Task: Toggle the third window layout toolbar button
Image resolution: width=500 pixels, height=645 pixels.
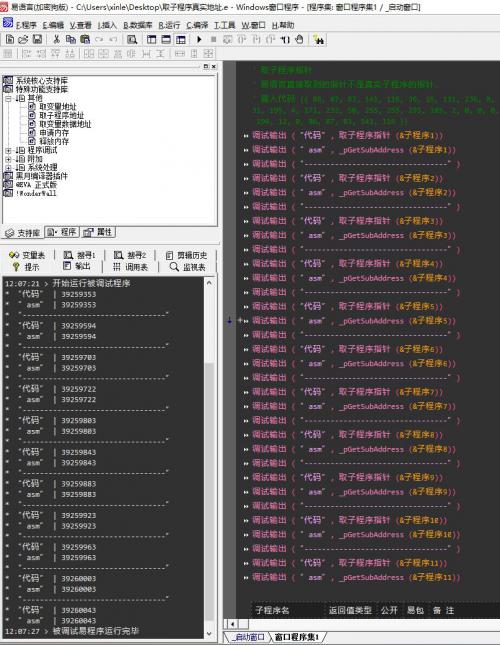Action: [x=181, y=39]
